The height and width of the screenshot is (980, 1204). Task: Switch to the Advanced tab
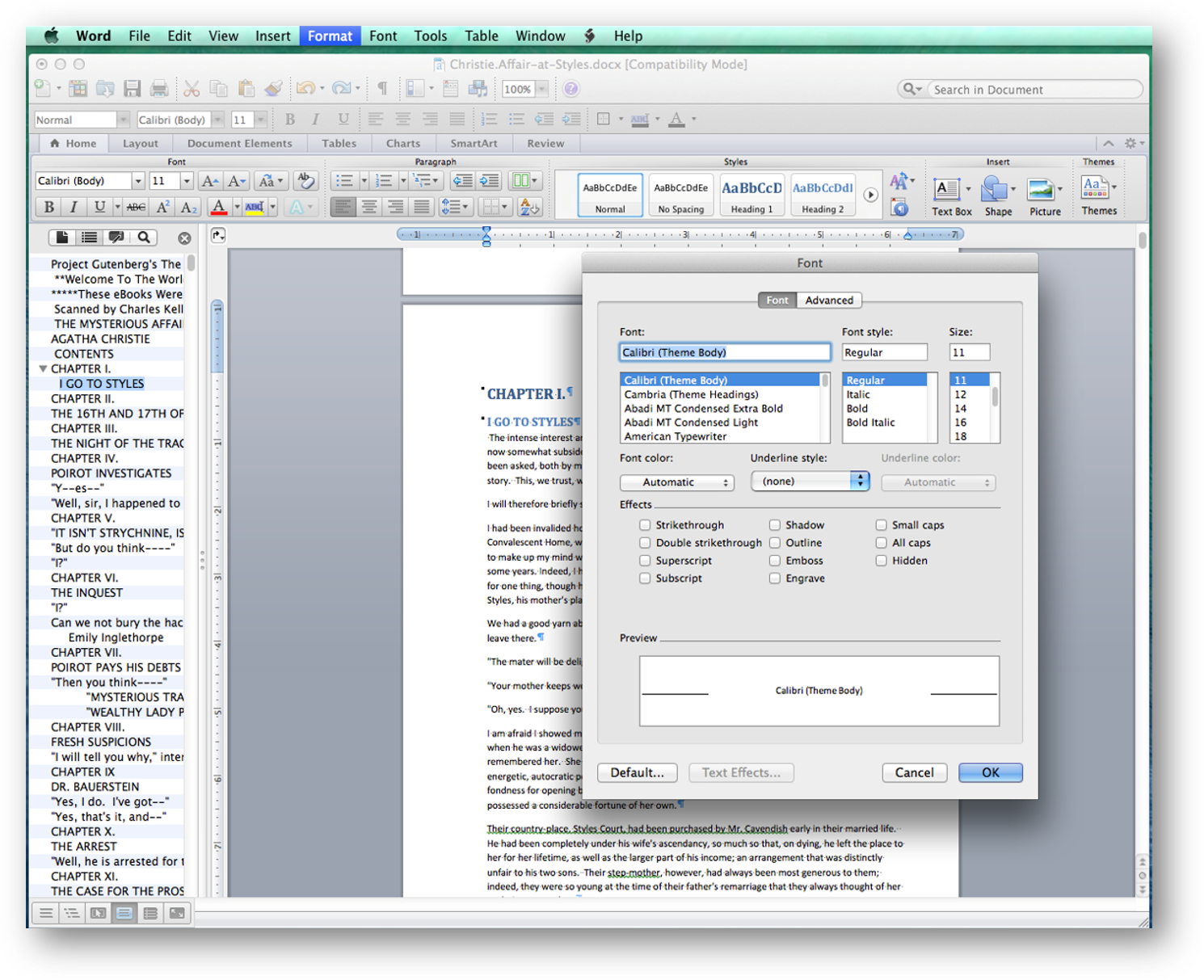pyautogui.click(x=829, y=301)
